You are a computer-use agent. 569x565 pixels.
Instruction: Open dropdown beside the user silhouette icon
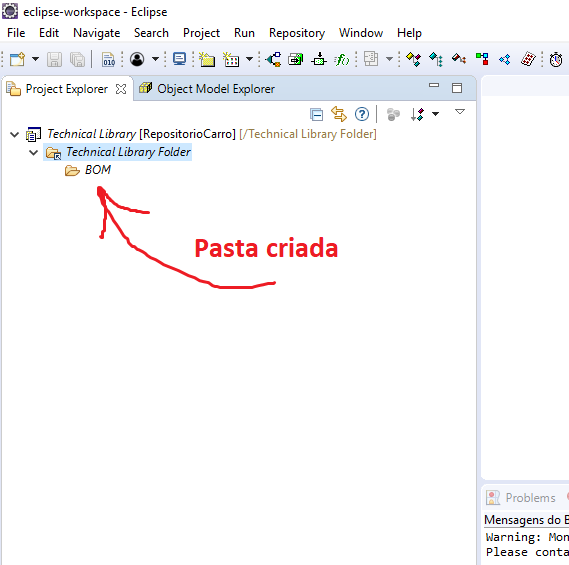(x=155, y=59)
